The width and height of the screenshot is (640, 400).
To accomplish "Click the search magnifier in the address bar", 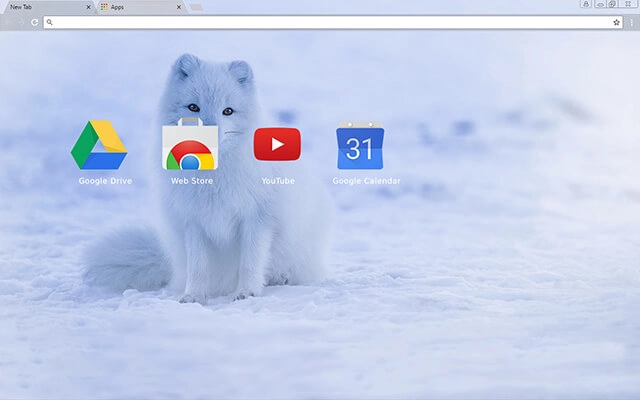I will click(x=49, y=22).
